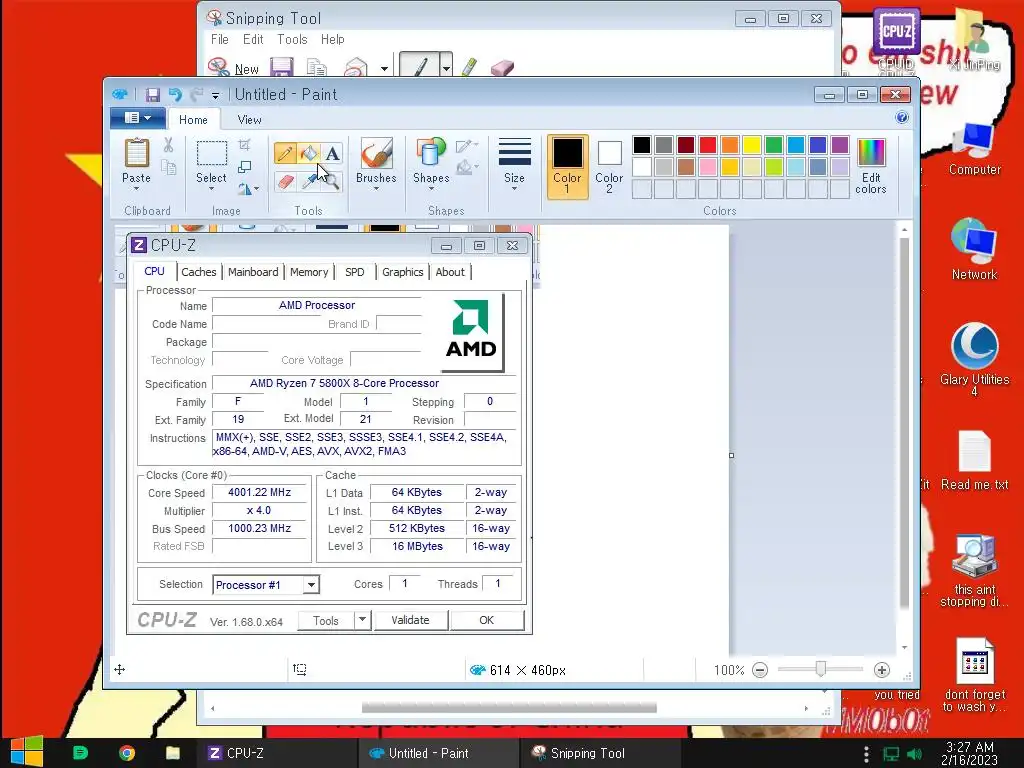
Task: Switch to the SPD tab in CPU-Z
Action: (x=355, y=272)
